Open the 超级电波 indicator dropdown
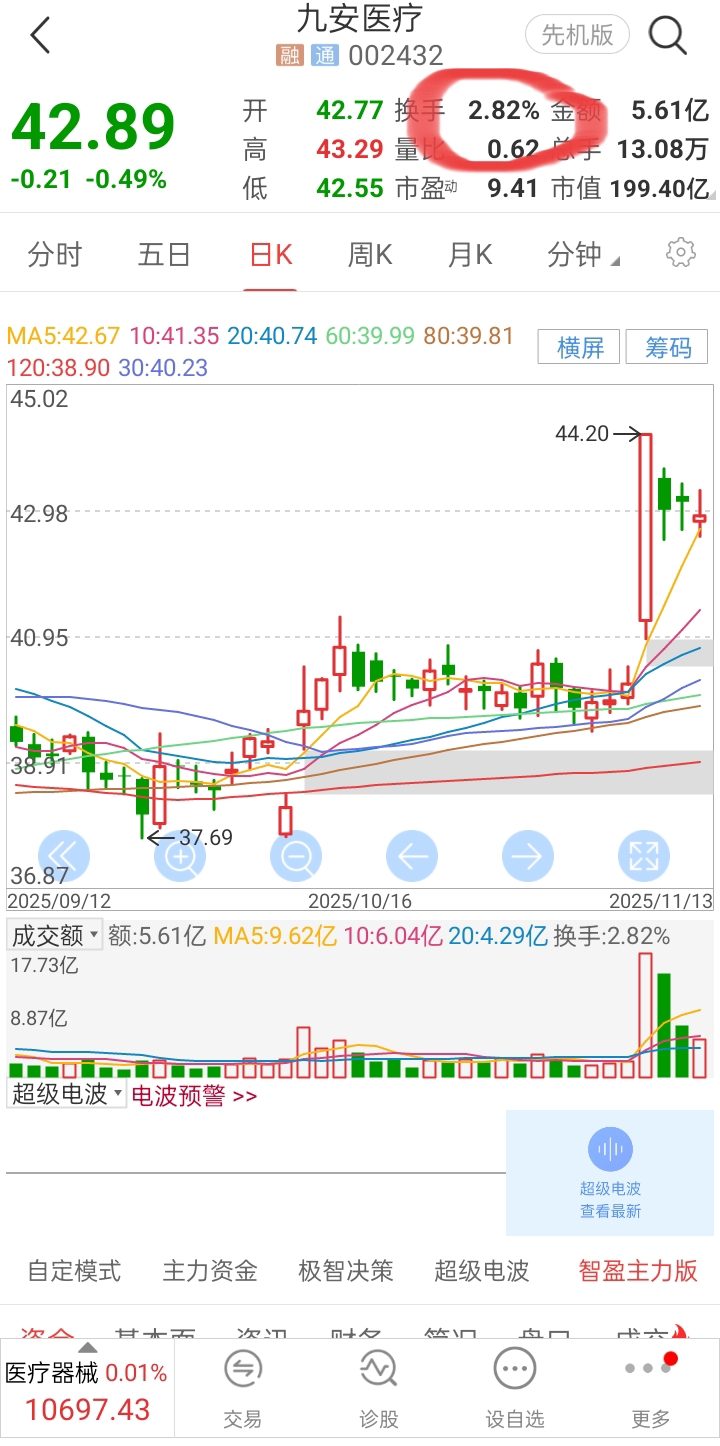 tap(67, 1094)
